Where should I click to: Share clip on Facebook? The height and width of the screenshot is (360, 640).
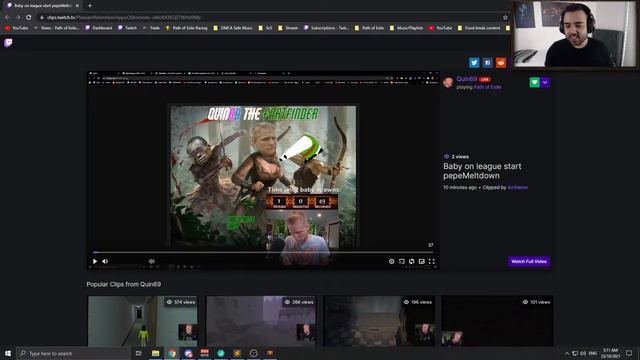[487, 62]
